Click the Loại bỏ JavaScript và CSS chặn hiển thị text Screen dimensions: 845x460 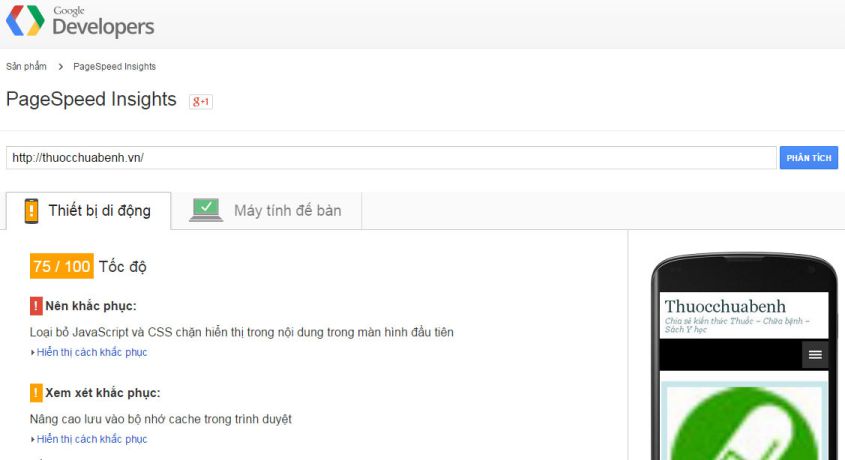click(x=241, y=332)
